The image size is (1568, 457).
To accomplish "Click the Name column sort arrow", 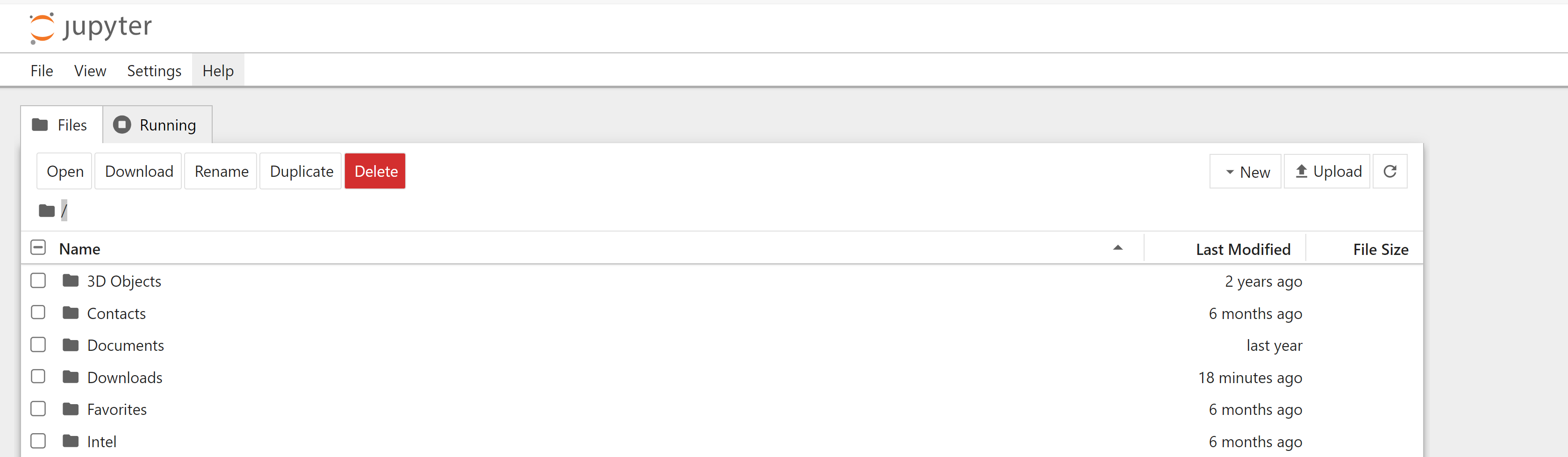I will (x=1117, y=247).
